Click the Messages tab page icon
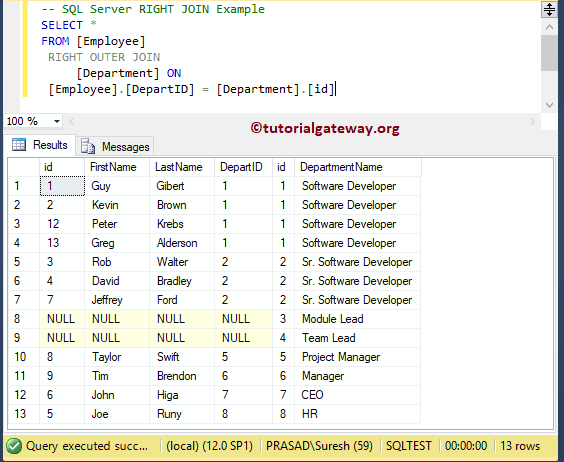 tap(88, 146)
